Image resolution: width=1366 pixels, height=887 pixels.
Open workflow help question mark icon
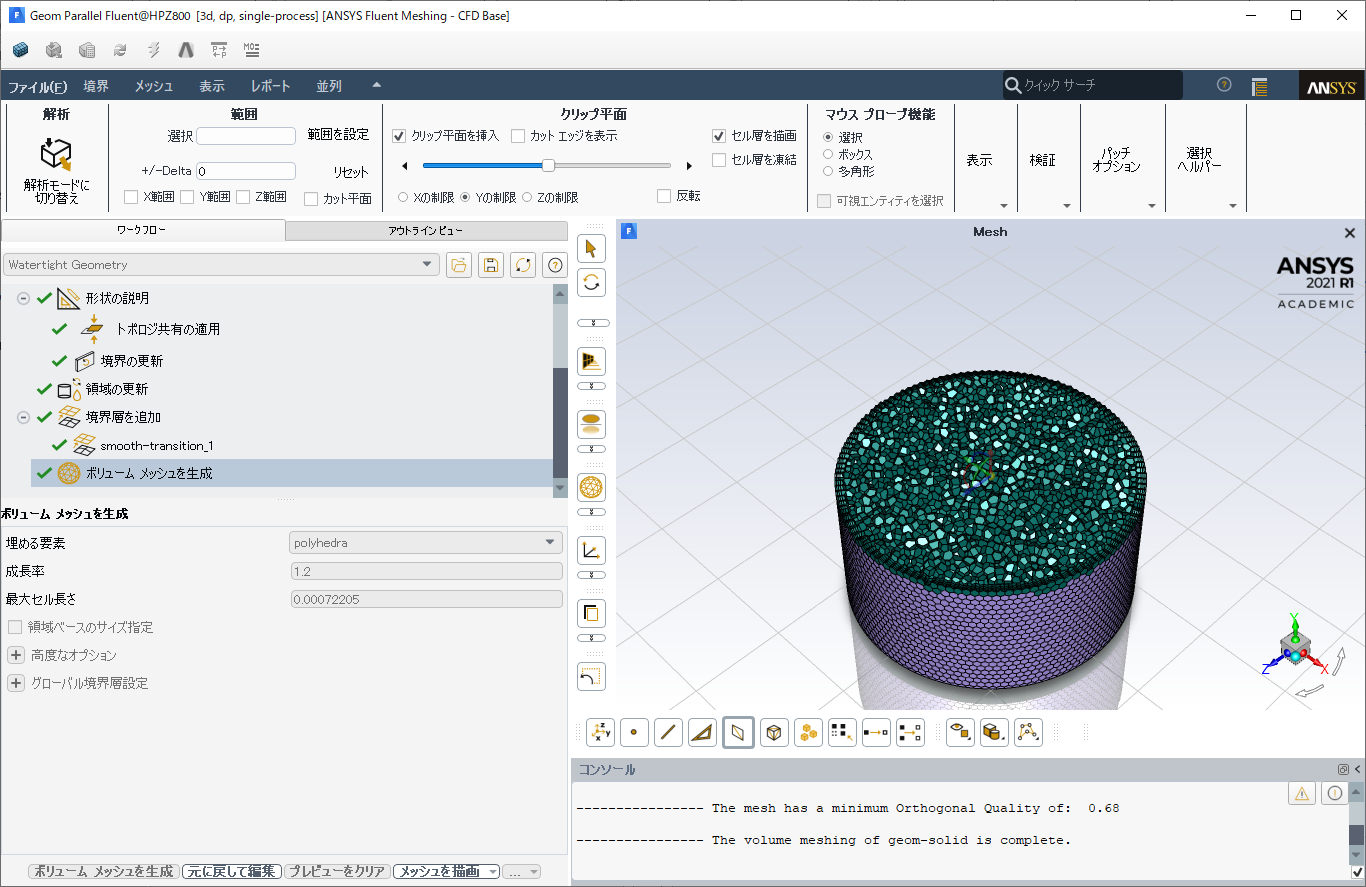(555, 265)
